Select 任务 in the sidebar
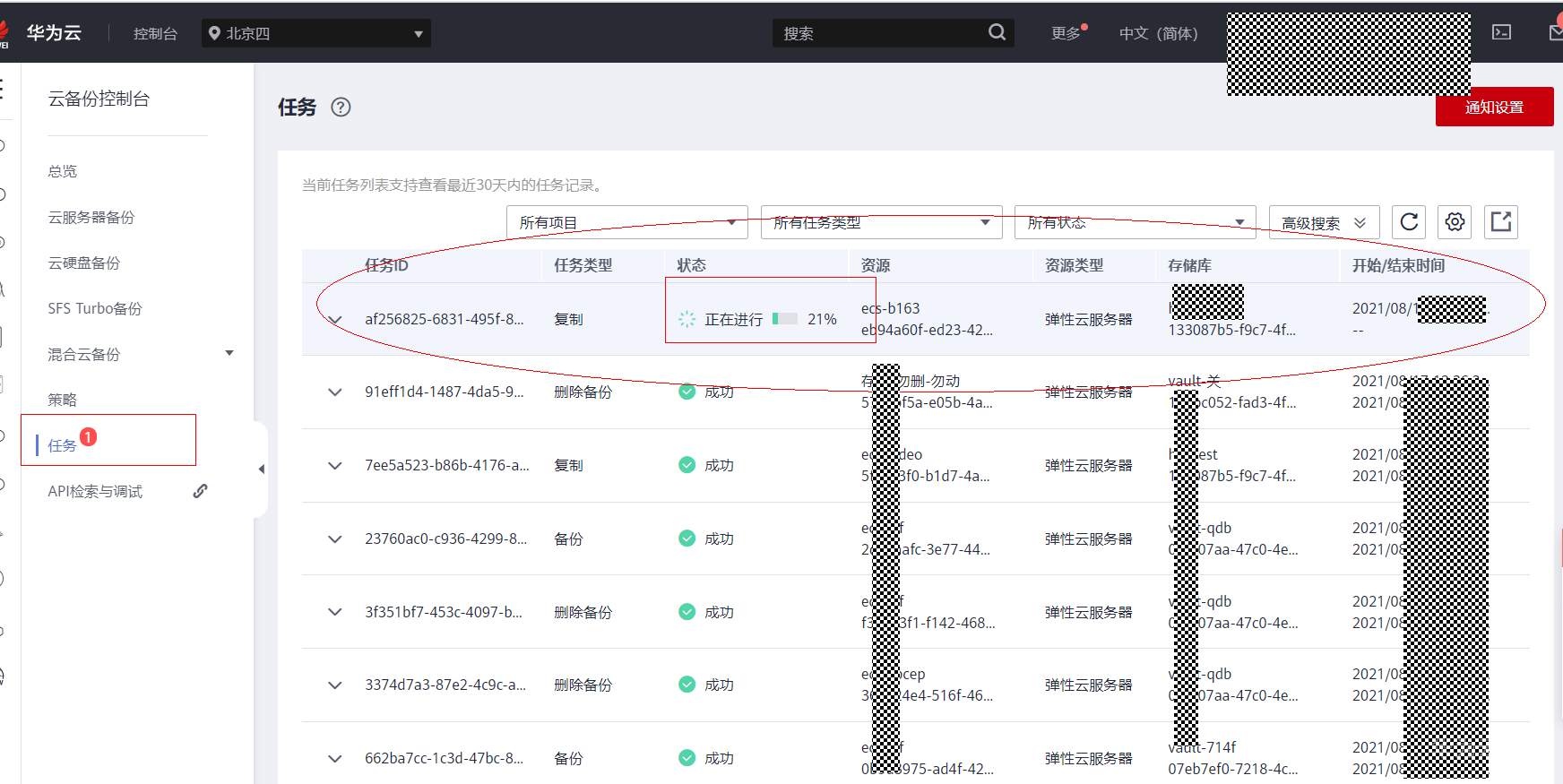The image size is (1563, 784). [62, 445]
